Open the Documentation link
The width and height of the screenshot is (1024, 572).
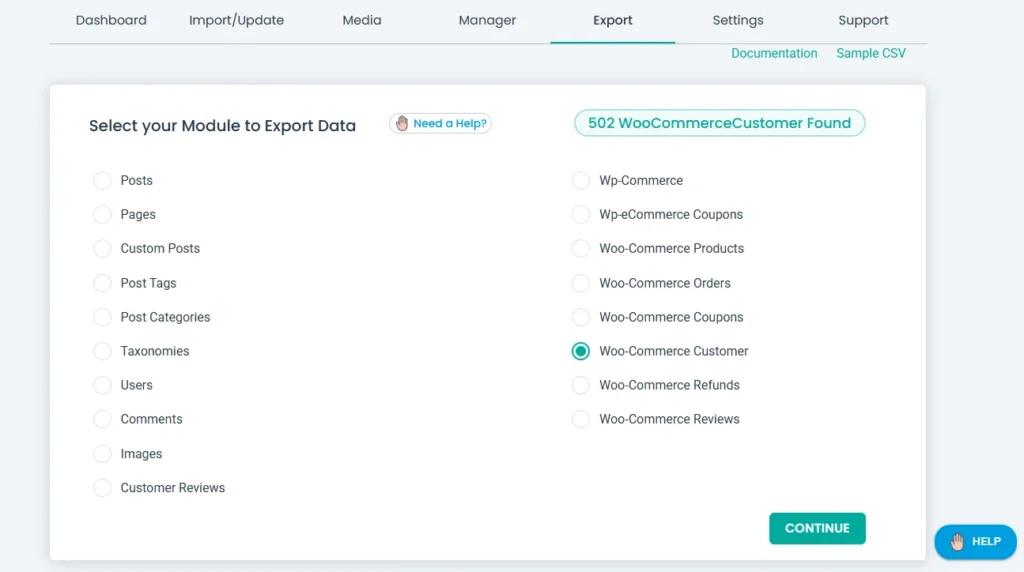774,54
